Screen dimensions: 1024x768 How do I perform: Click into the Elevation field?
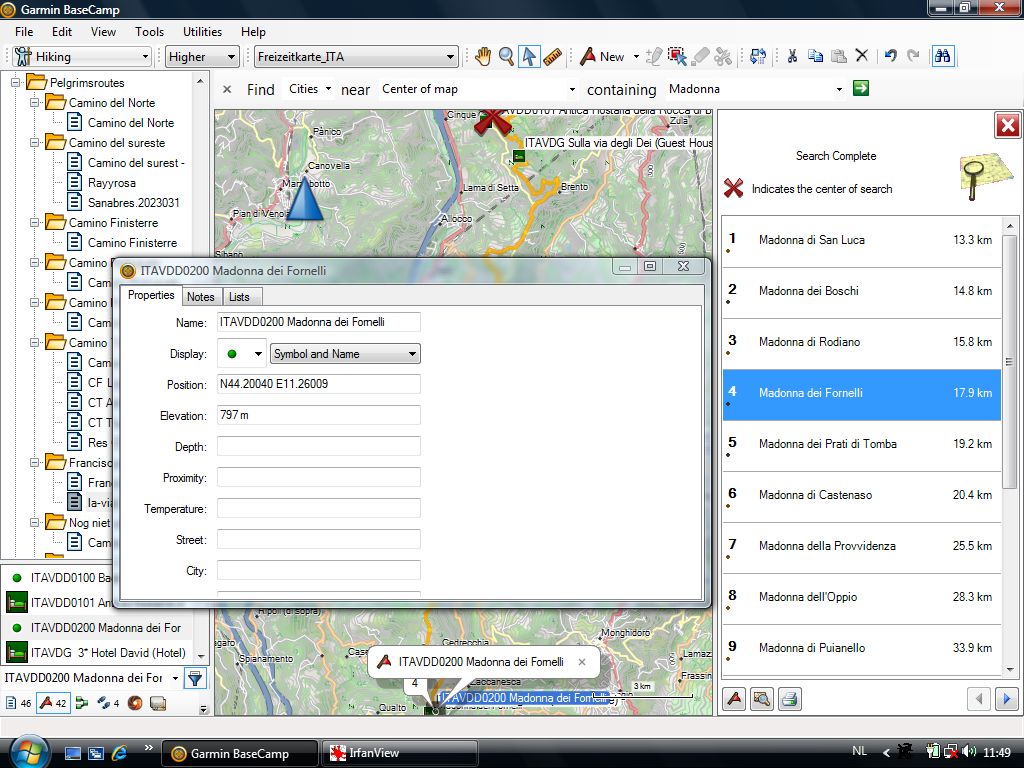[x=318, y=416]
